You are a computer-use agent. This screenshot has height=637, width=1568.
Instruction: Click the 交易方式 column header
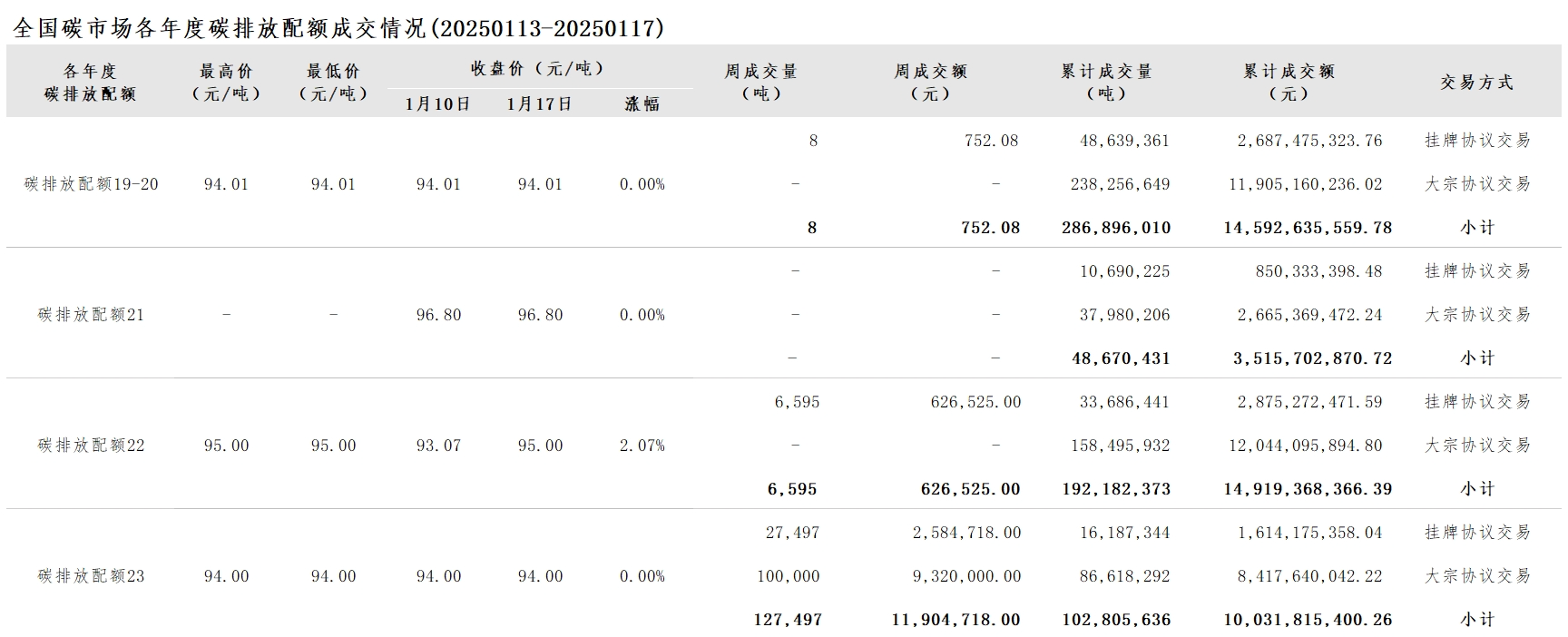point(1476,82)
